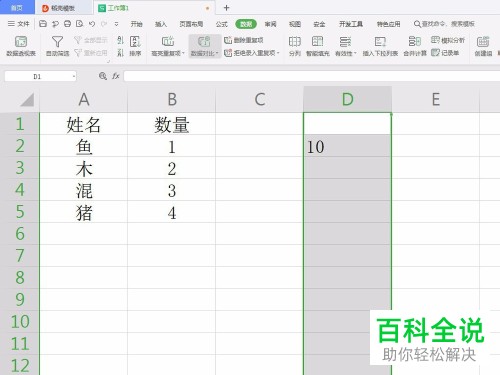Image resolution: width=500 pixels, height=375 pixels.
Task: Click 重新应用 reapply filter option
Action: tap(91, 53)
